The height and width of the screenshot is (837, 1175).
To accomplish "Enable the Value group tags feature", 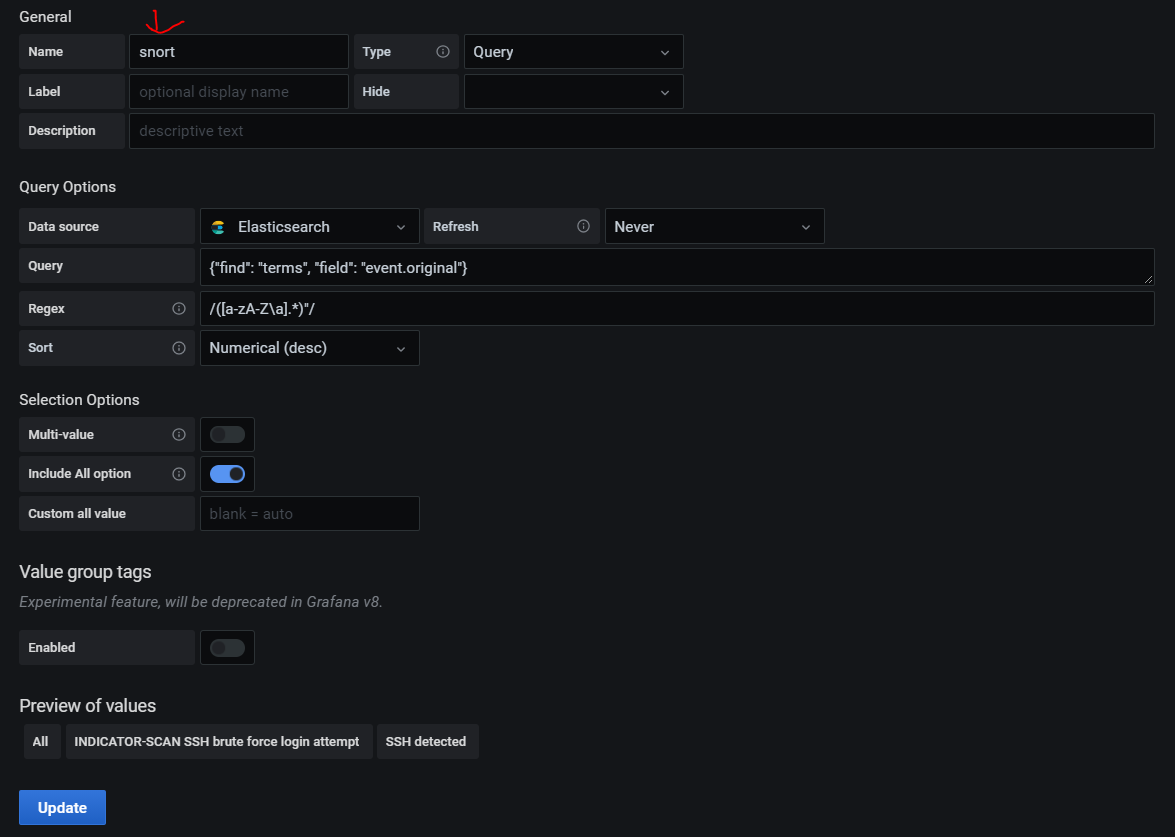I will pyautogui.click(x=227, y=647).
